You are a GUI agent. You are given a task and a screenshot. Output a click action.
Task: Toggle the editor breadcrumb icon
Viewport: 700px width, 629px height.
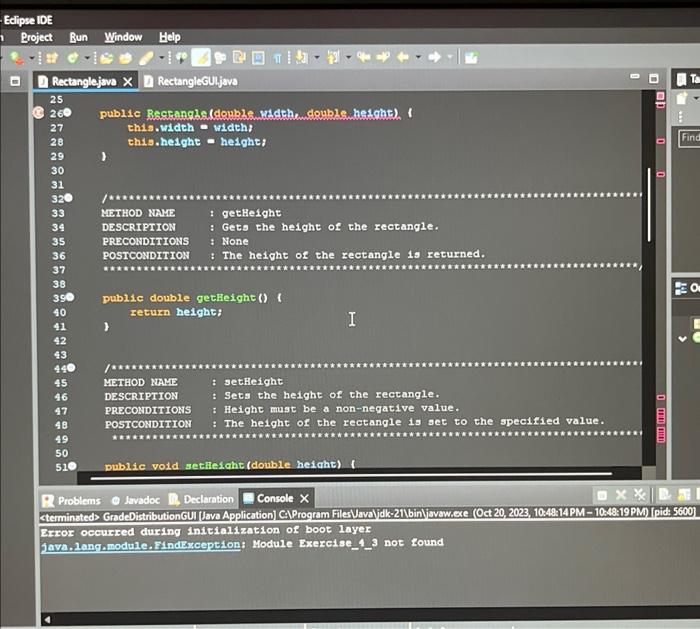coord(181,58)
